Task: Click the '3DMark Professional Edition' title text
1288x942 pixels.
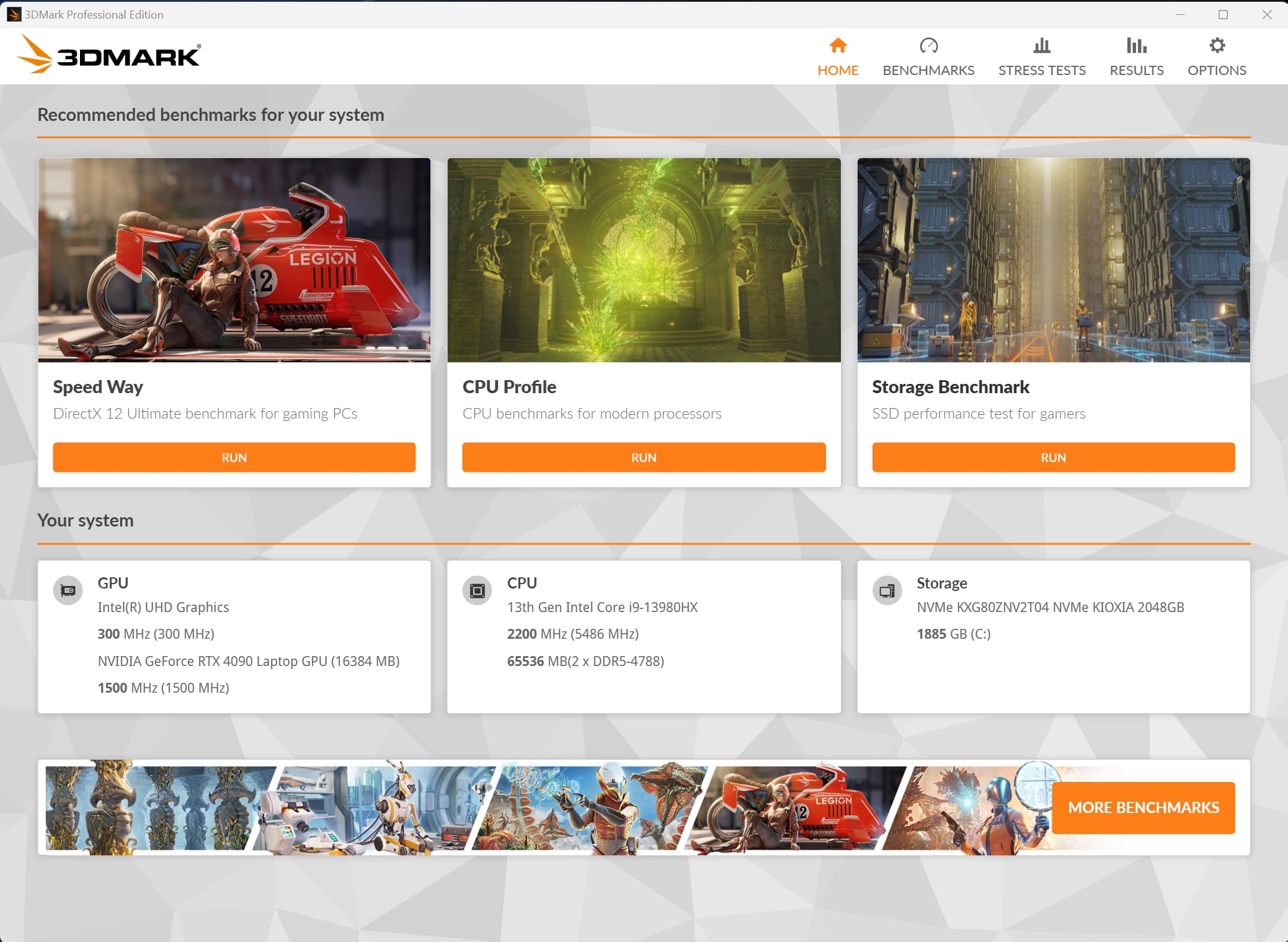Action: [x=94, y=14]
